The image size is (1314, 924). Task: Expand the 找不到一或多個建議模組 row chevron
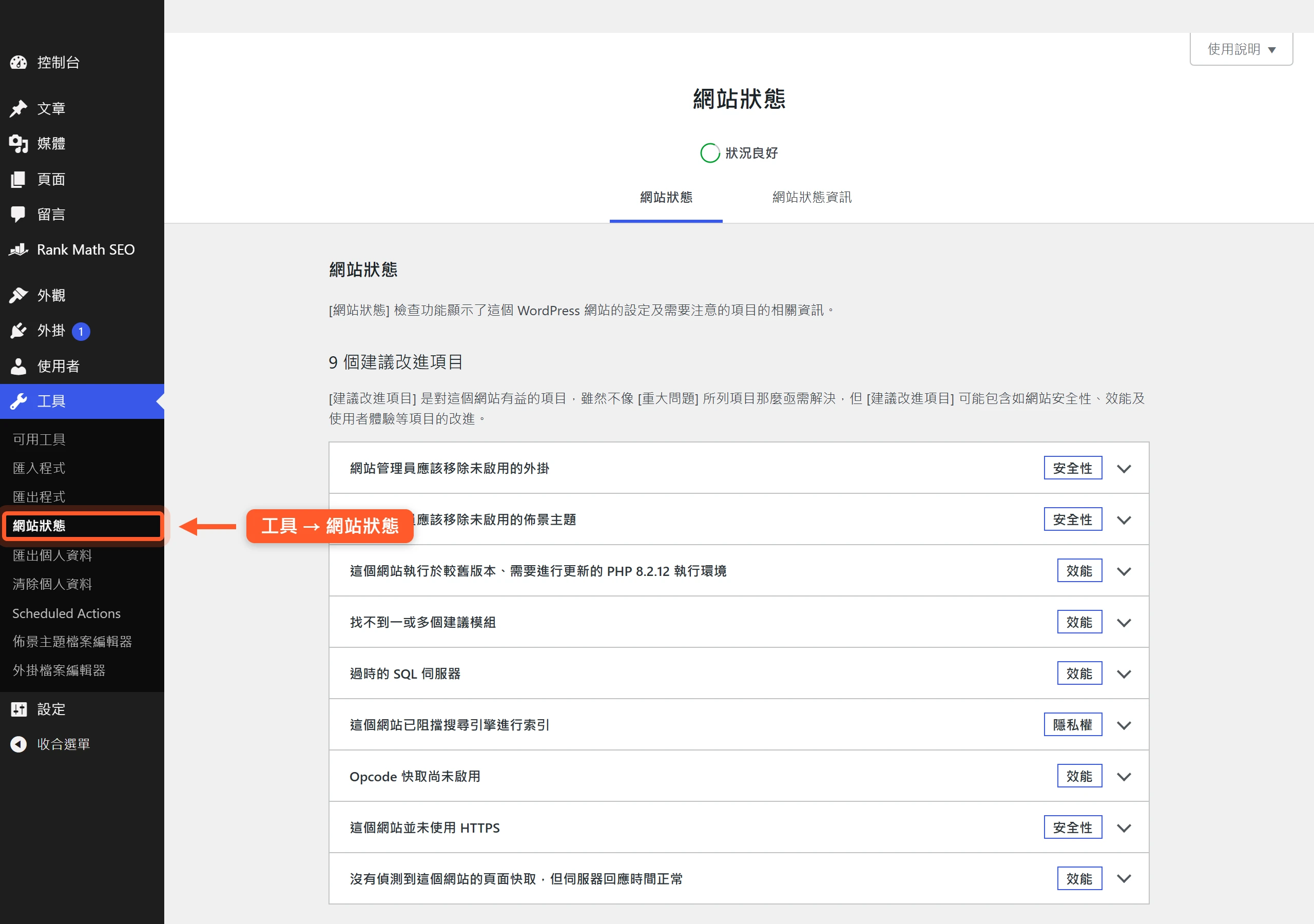1124,623
